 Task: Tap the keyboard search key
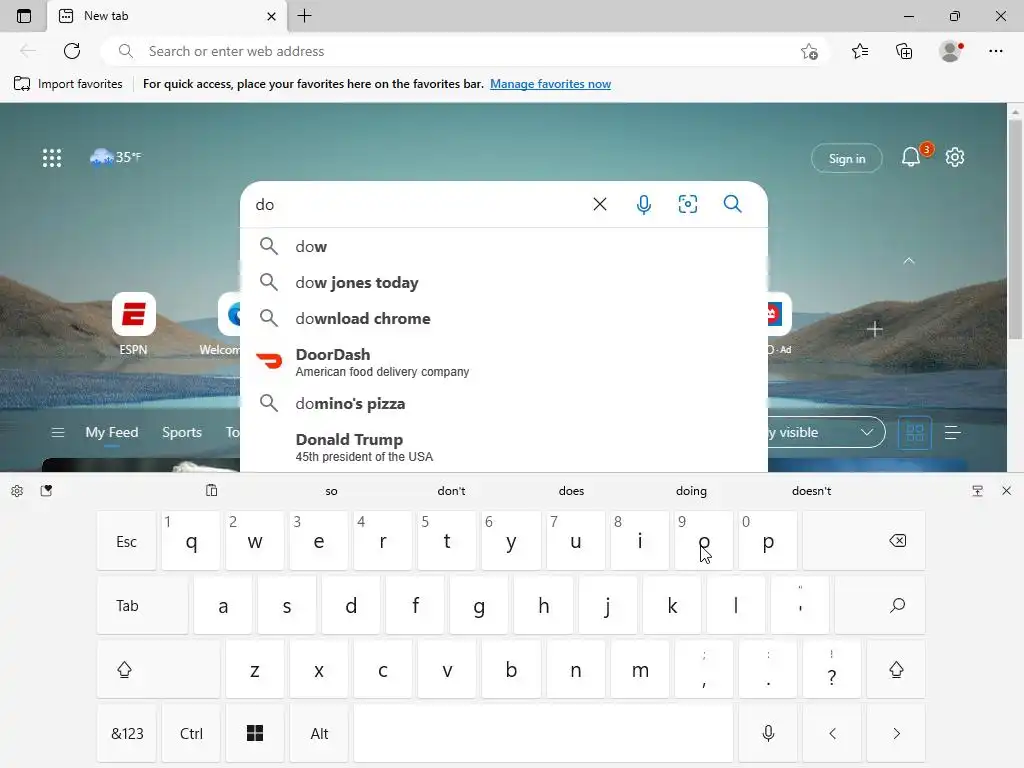point(880,605)
